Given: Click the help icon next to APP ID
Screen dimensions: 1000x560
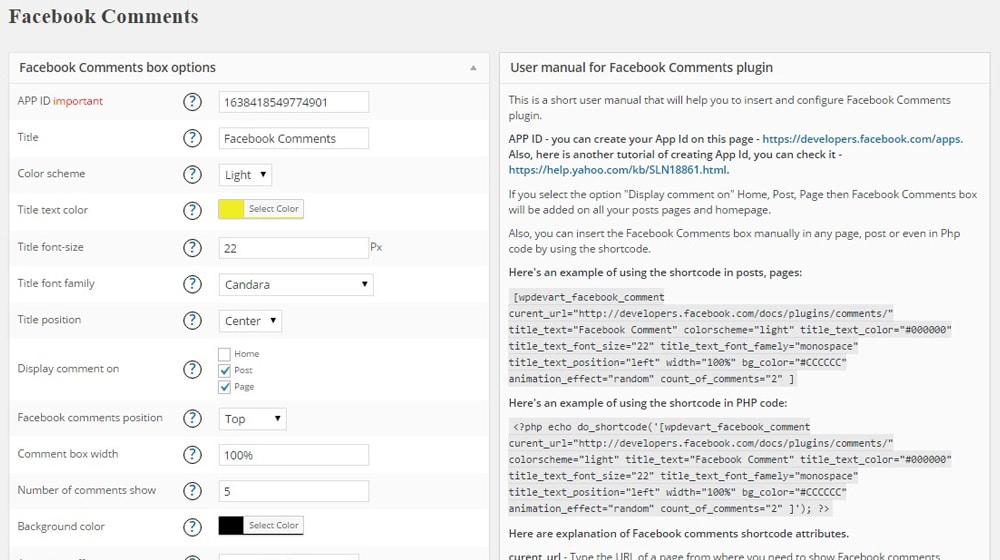Looking at the screenshot, I should [192, 102].
